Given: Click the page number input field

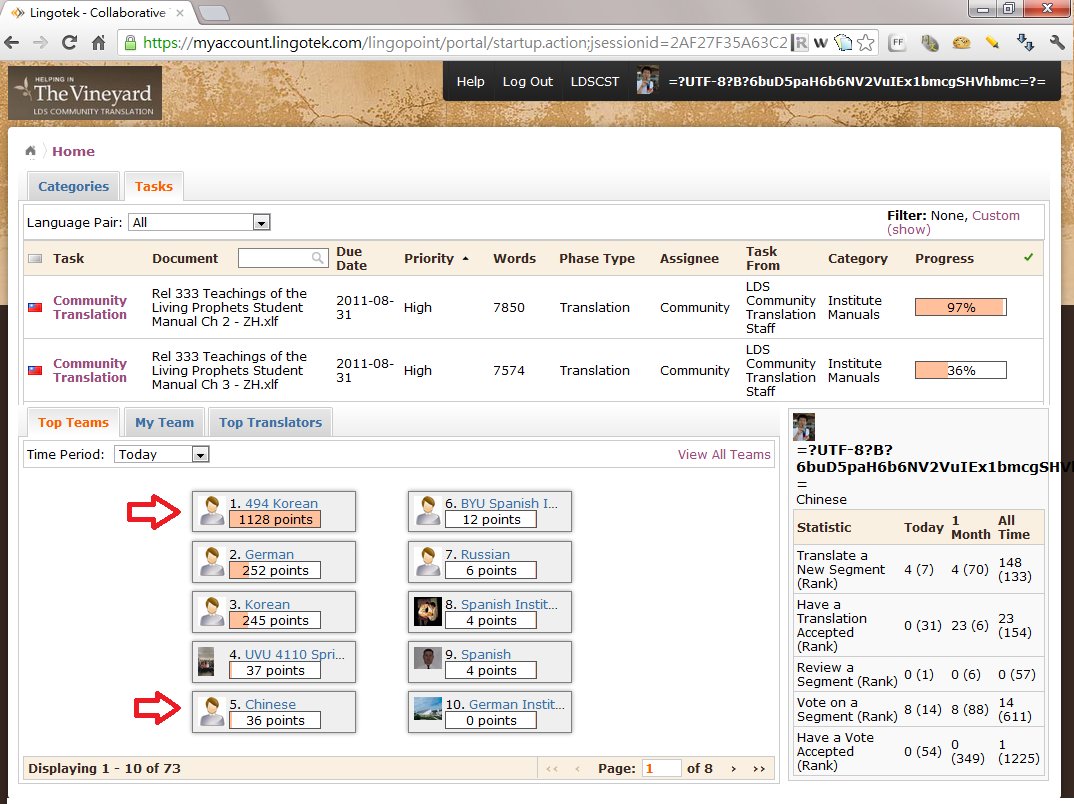Looking at the screenshot, I should pyautogui.click(x=661, y=768).
